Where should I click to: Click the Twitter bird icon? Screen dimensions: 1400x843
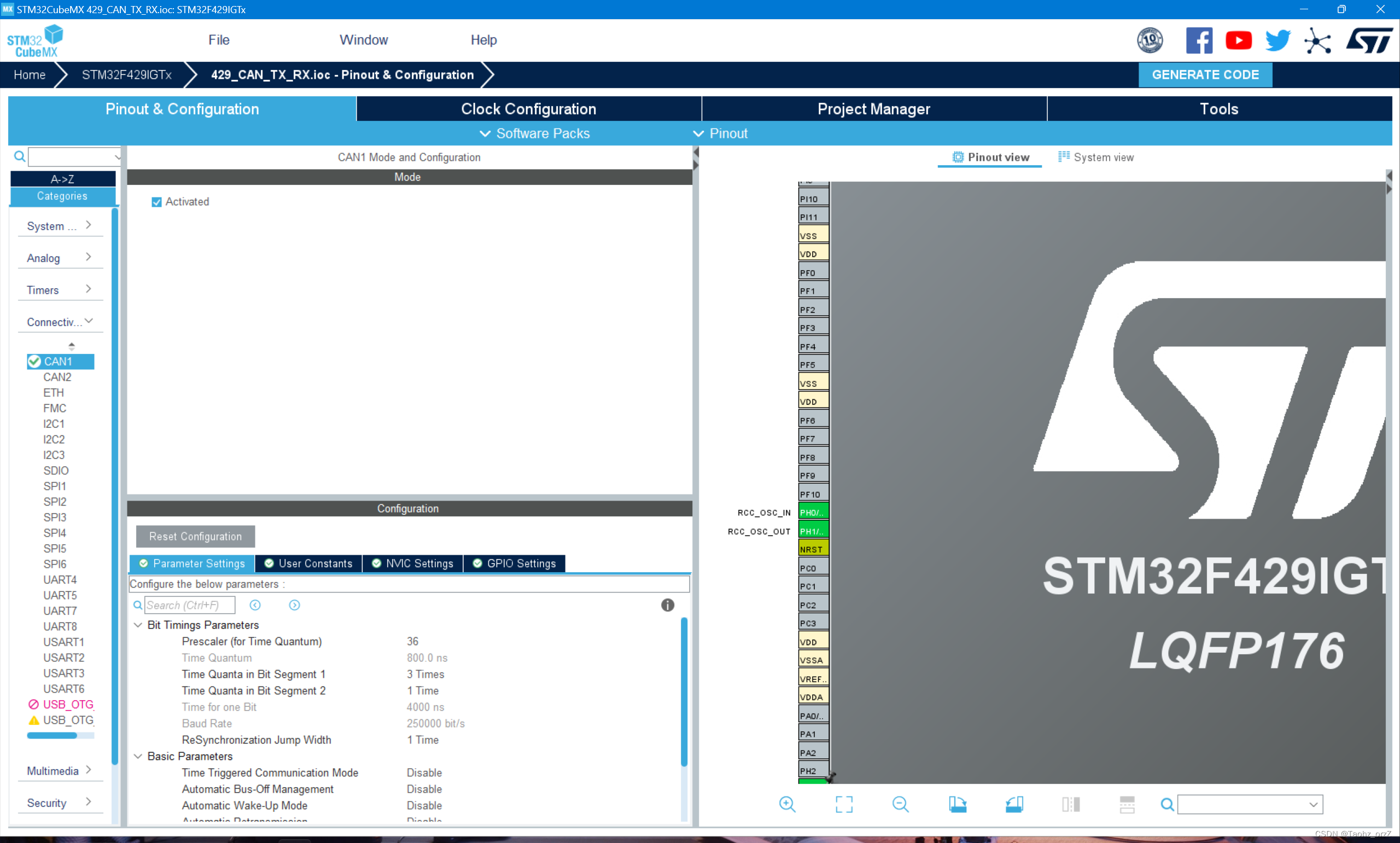point(1277,40)
